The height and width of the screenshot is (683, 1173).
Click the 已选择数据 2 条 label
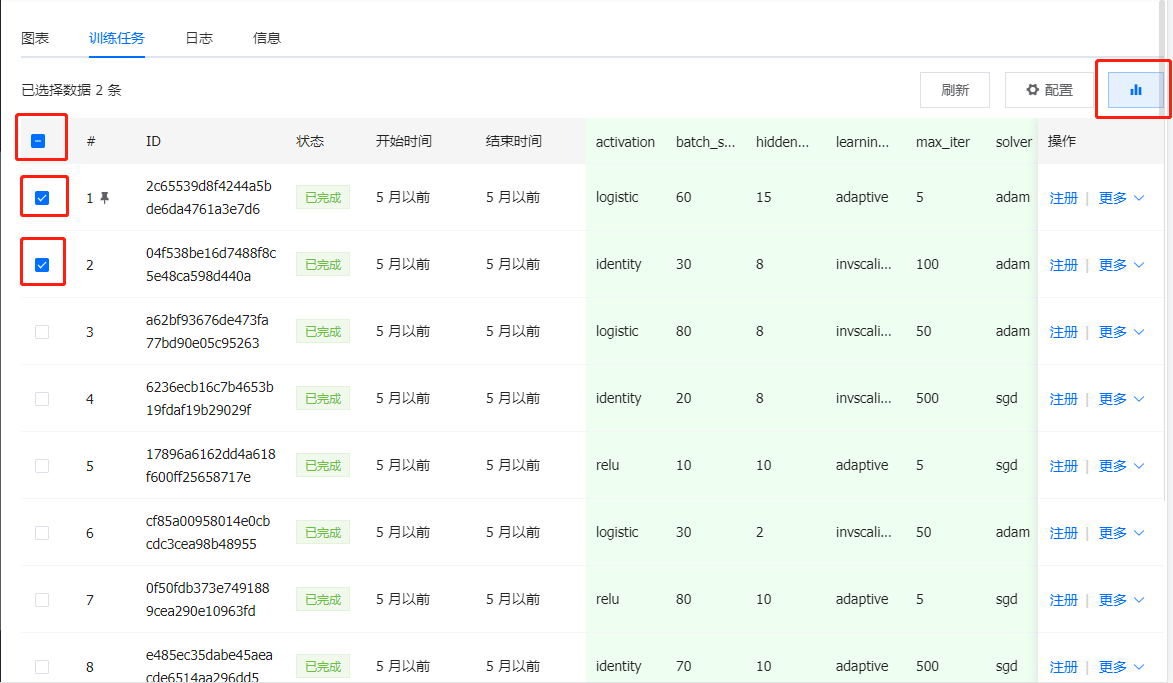(71, 91)
